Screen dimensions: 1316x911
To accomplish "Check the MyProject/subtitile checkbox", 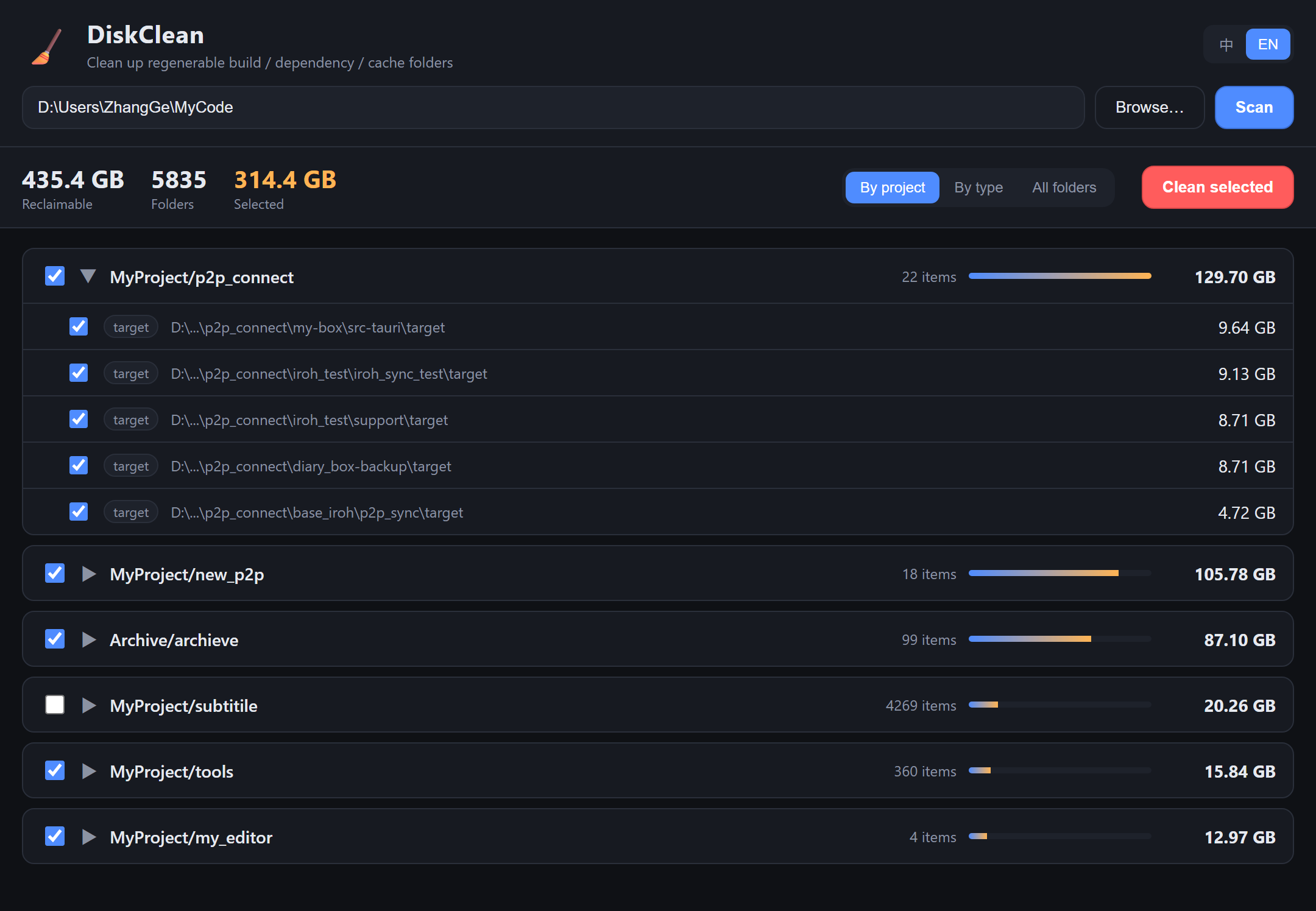I will click(55, 705).
